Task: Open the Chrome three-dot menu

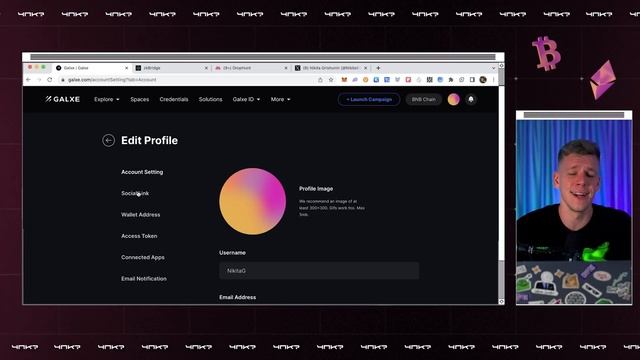Action: (493, 80)
